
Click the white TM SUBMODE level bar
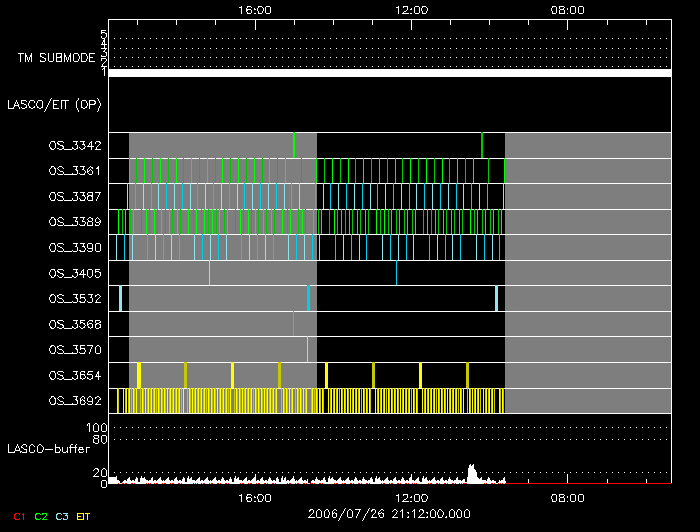389,73
